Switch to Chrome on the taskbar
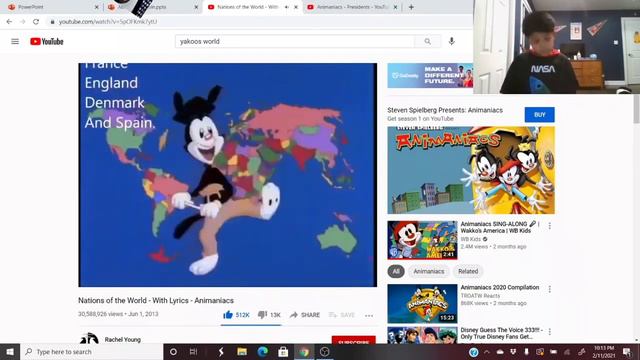 [304, 352]
